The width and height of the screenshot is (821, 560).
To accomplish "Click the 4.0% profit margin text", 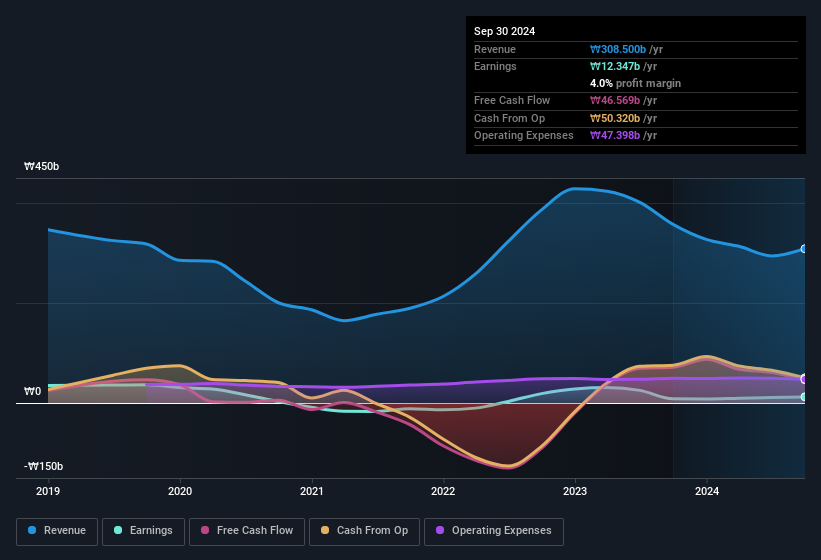I will (x=635, y=83).
